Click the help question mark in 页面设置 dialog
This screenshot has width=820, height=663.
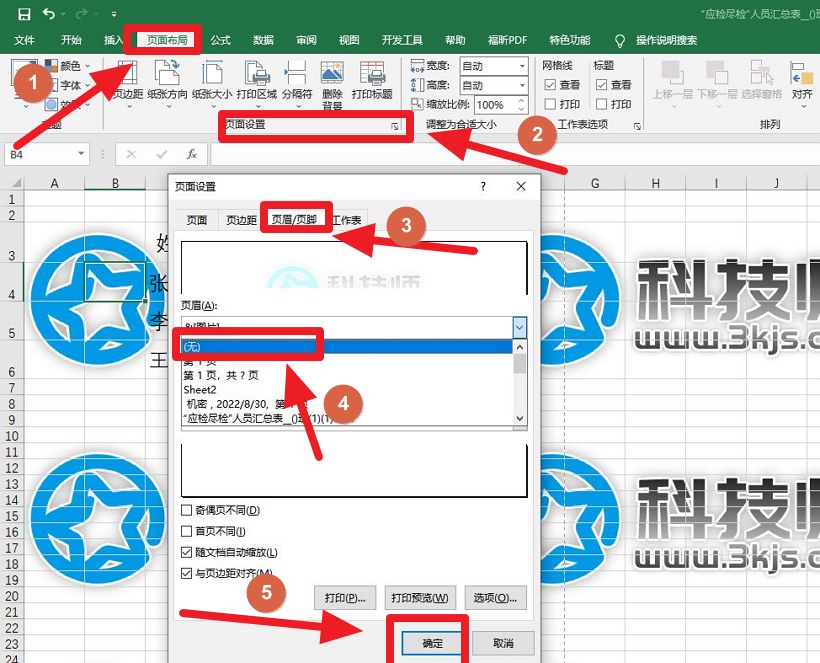pos(483,186)
